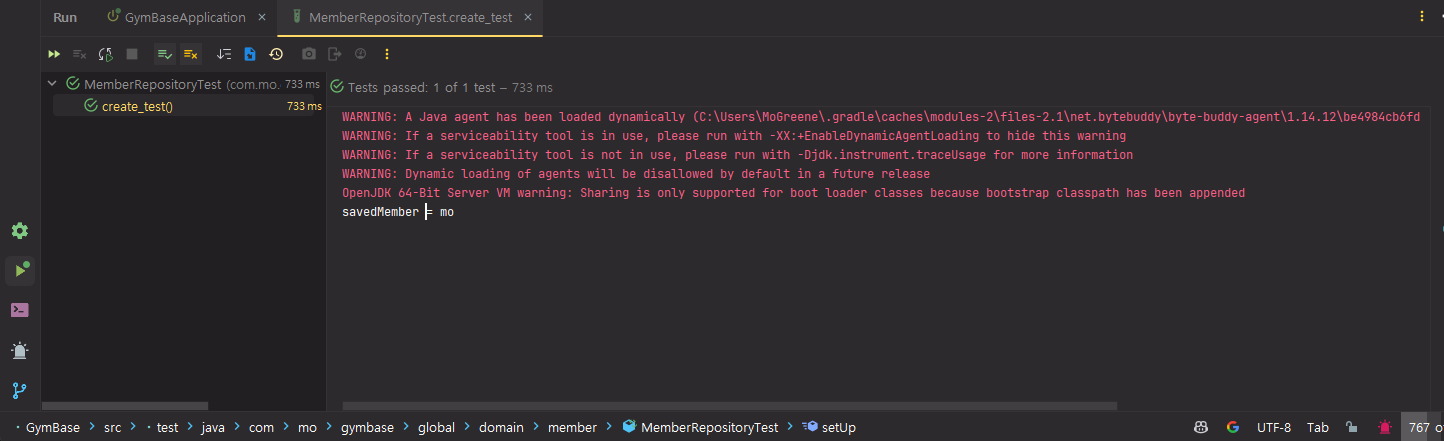Click the 733 ms duration beside create_test()
This screenshot has height=441, width=1444.
(x=304, y=106)
